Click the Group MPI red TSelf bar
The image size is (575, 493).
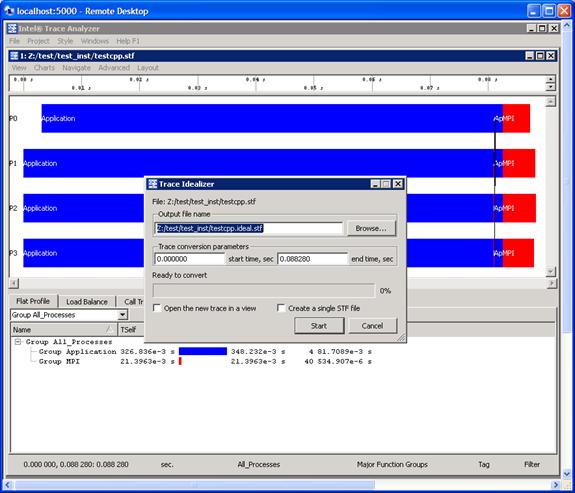(180, 361)
